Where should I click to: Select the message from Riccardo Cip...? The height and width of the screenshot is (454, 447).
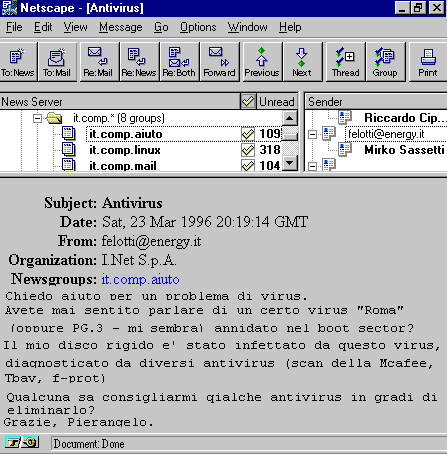point(405,118)
